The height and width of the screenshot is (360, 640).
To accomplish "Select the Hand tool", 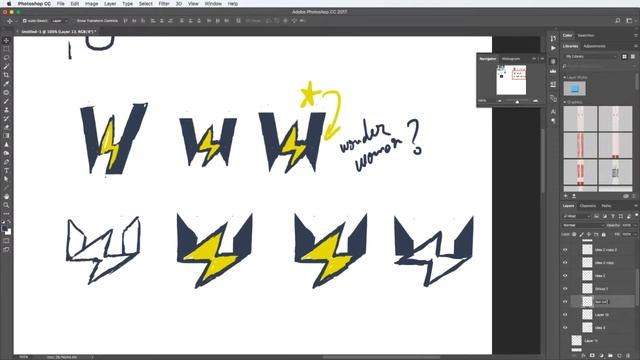I will pyautogui.click(x=6, y=196).
